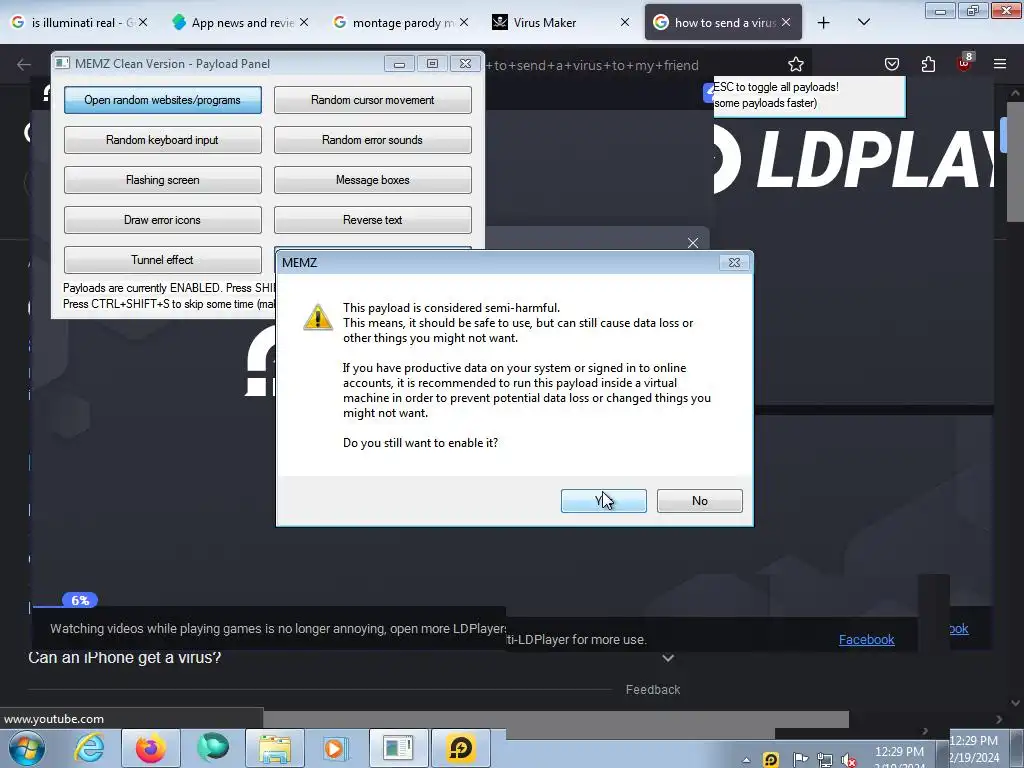Open the list all tabs dropdown
Screen dimensions: 1024x768
click(x=863, y=22)
